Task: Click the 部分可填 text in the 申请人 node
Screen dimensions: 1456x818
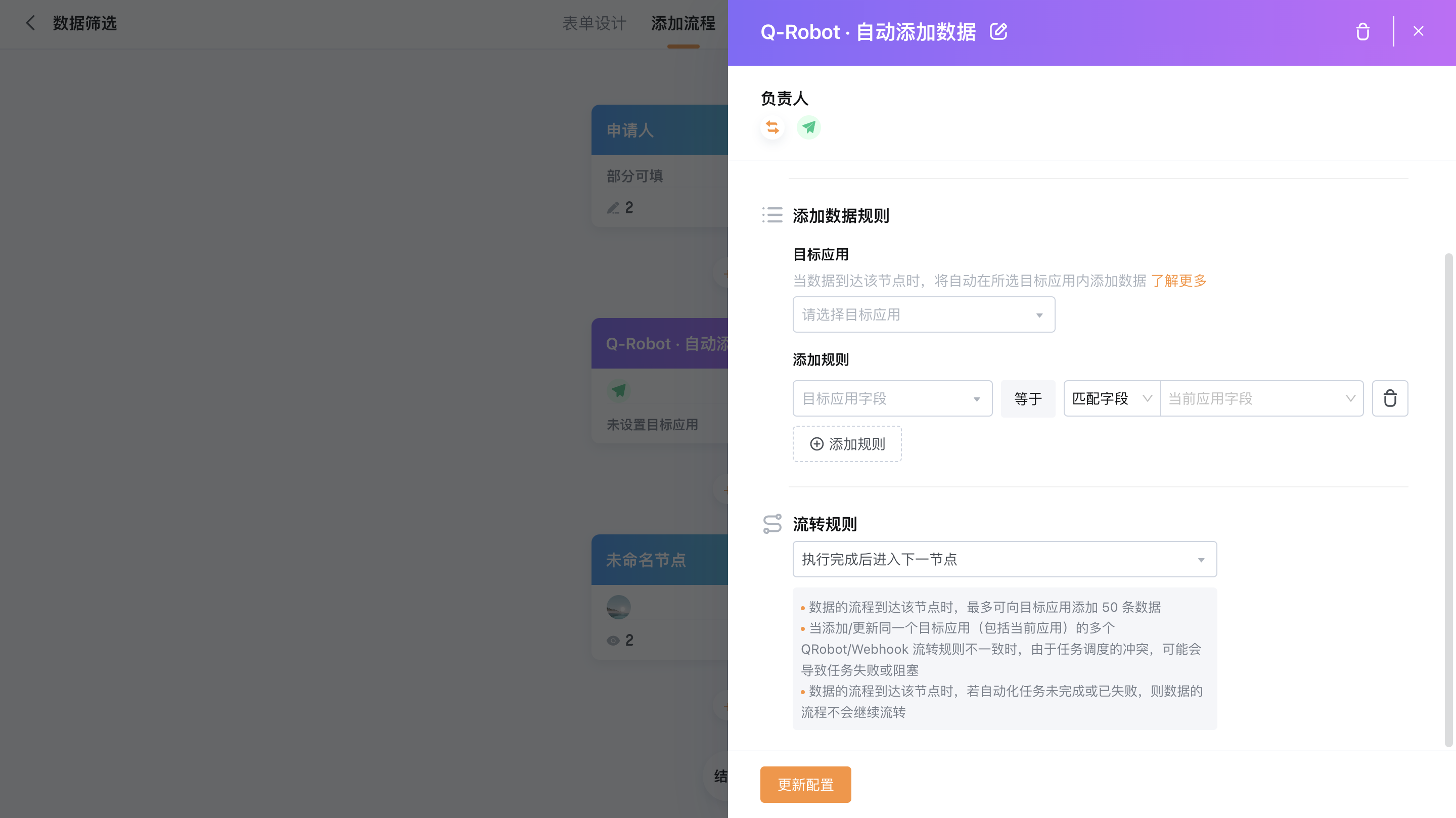Action: tap(635, 176)
